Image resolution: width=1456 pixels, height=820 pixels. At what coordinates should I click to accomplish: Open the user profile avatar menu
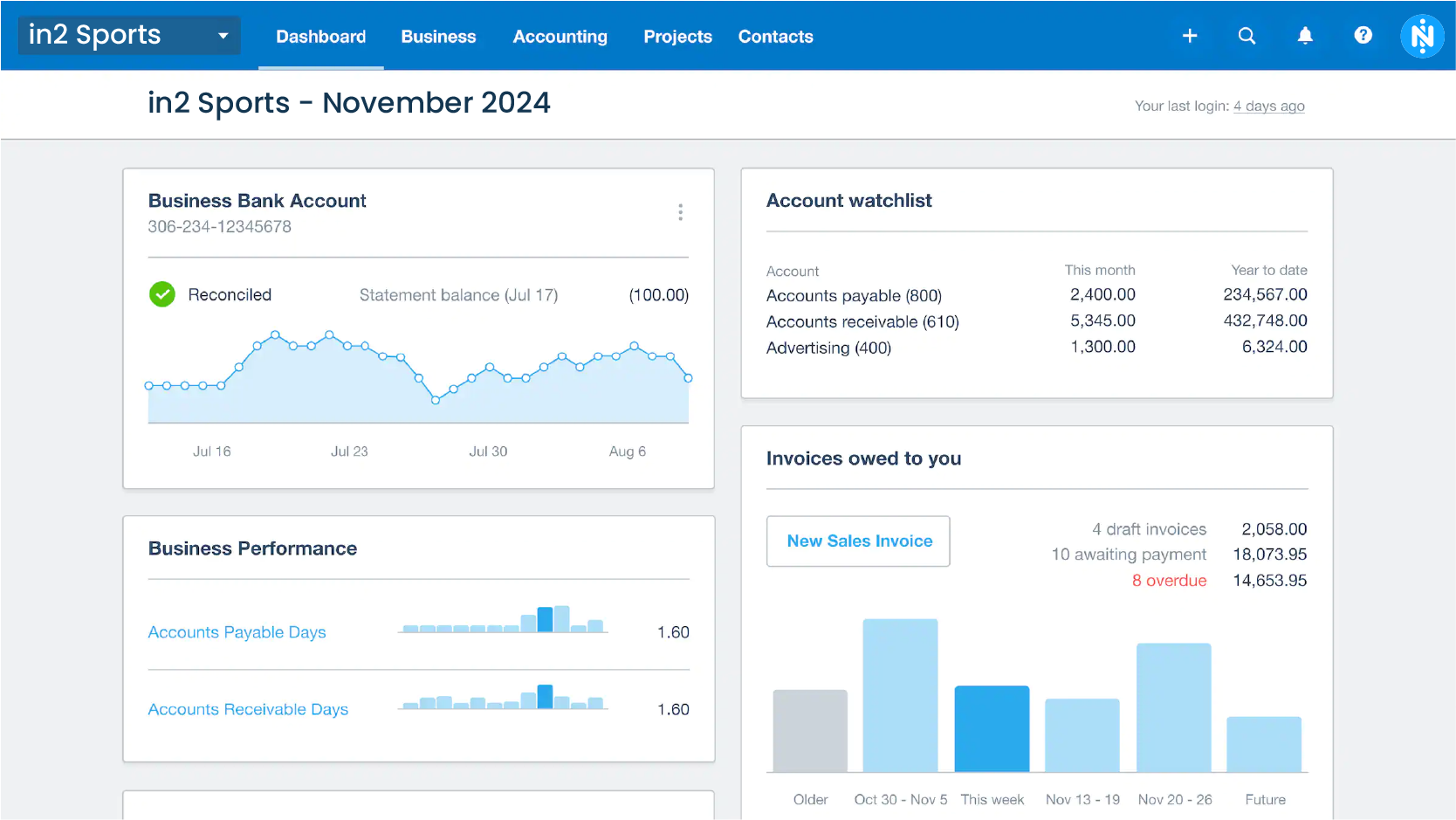(1421, 37)
